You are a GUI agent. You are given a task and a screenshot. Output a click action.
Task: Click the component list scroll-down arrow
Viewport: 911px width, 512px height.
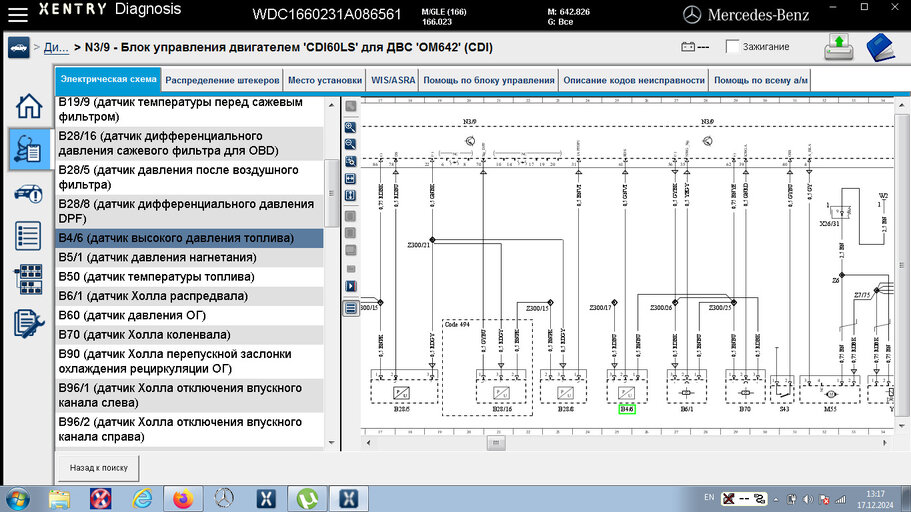[332, 443]
